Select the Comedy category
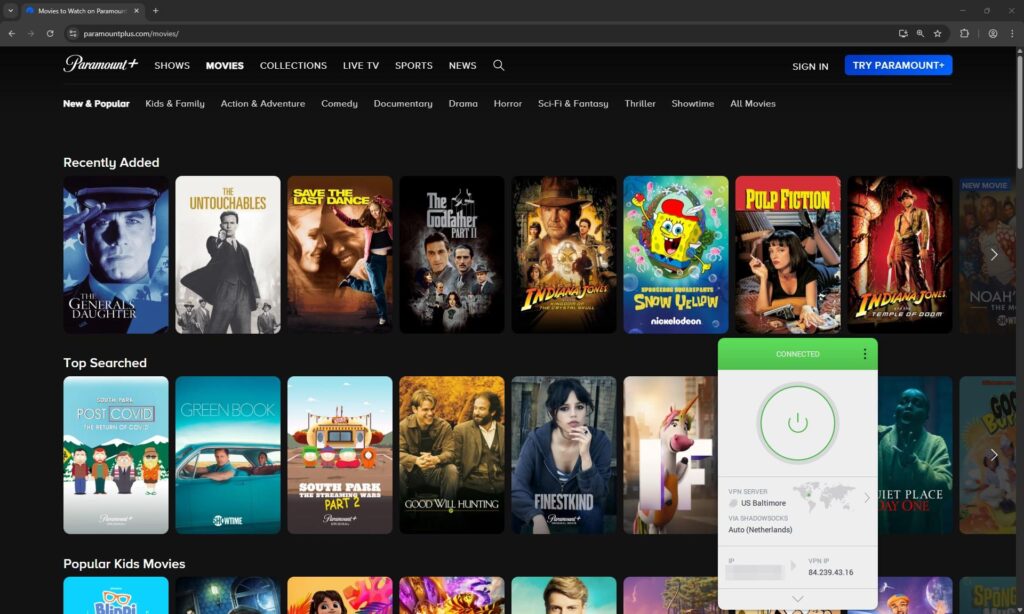 339,103
